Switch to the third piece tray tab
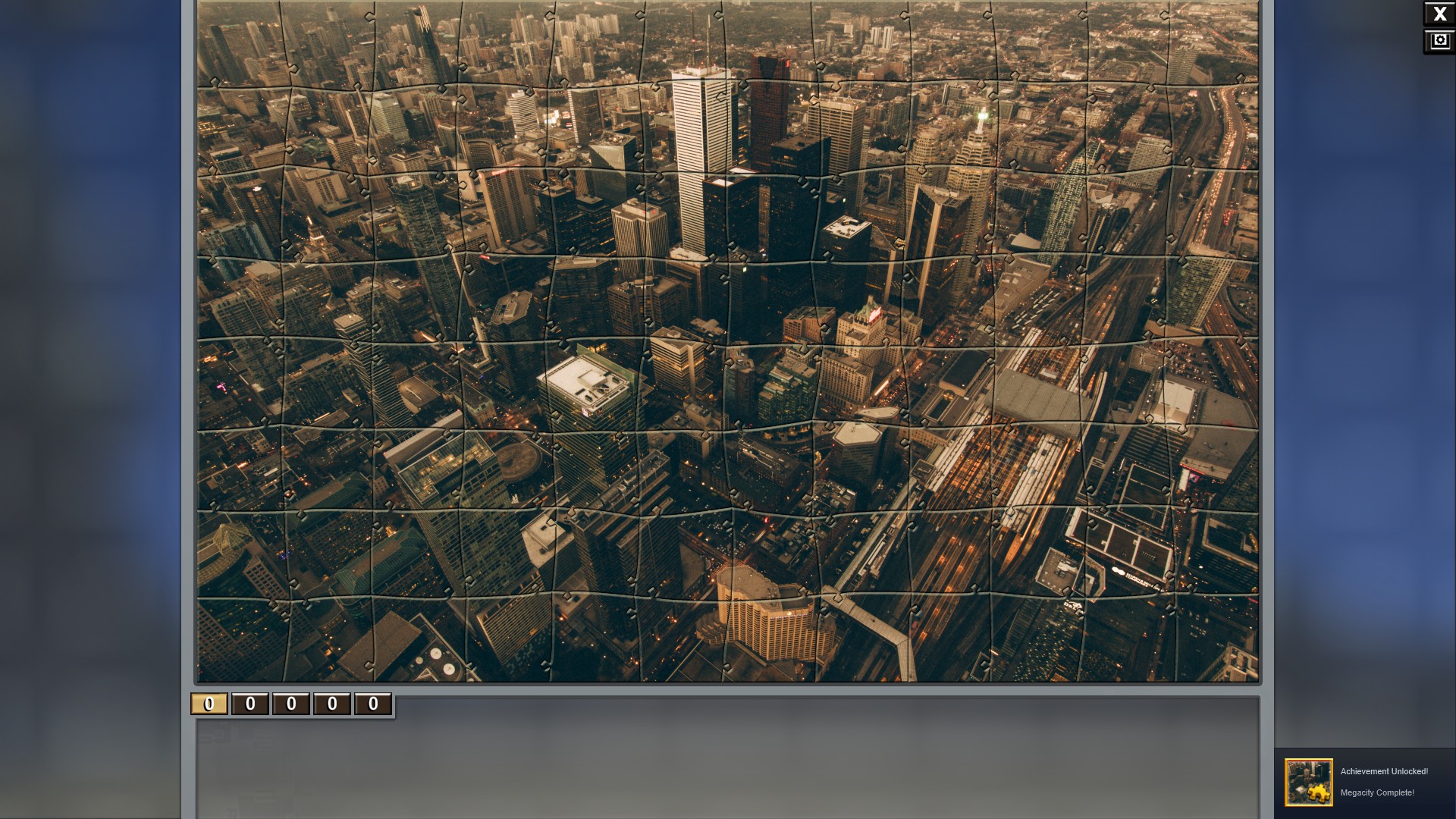Image resolution: width=1456 pixels, height=819 pixels. coord(291,704)
